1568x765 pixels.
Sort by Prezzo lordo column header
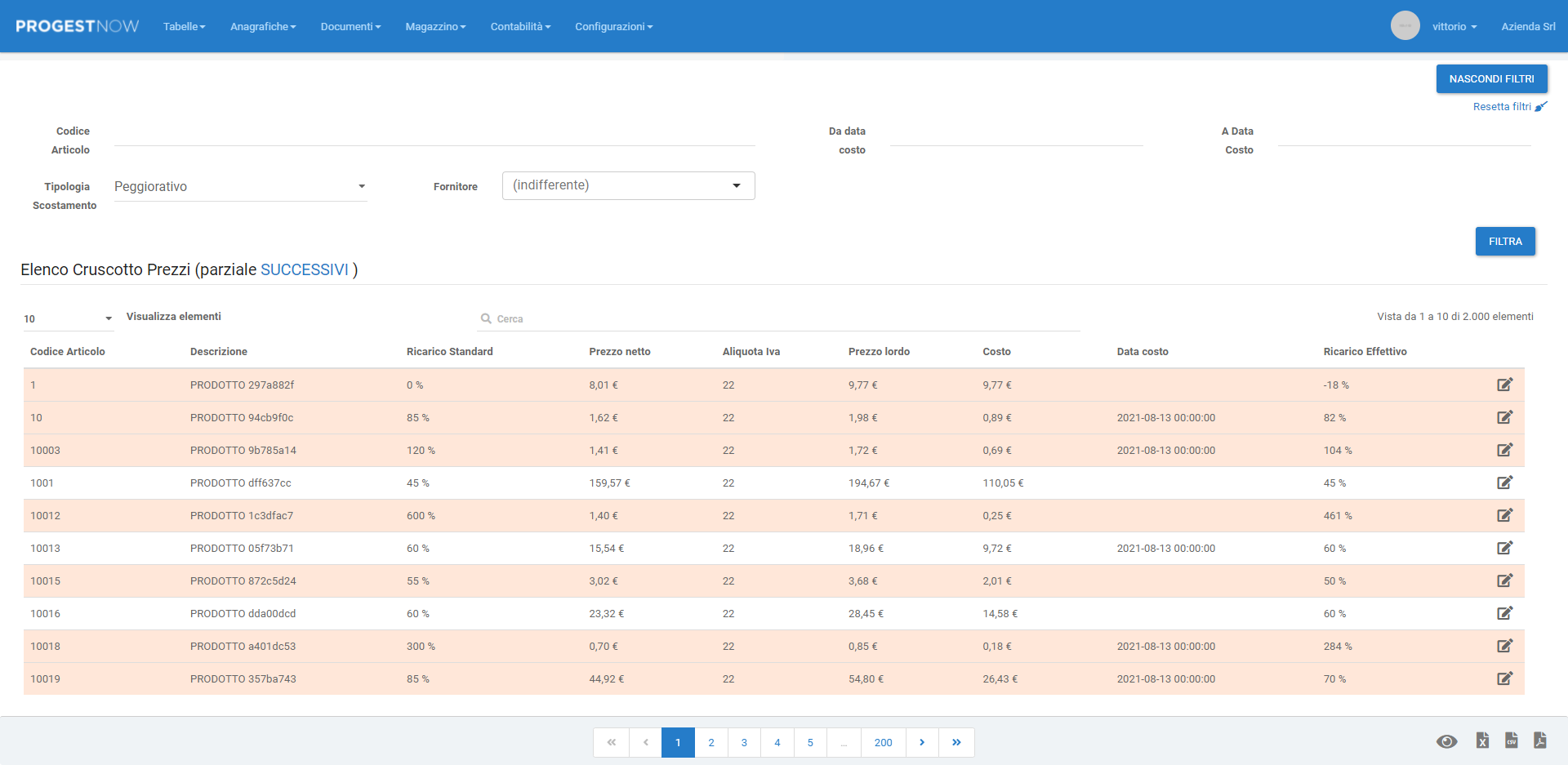pos(879,352)
